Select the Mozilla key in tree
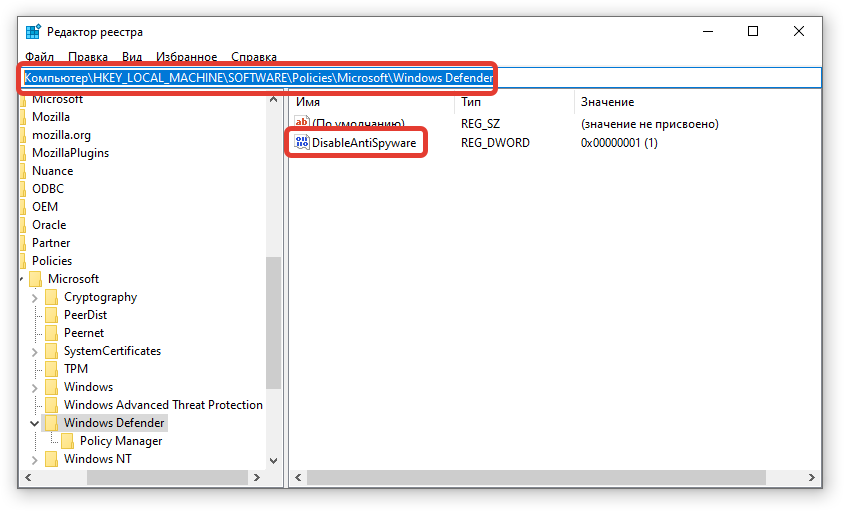The width and height of the screenshot is (844, 511). click(51, 117)
